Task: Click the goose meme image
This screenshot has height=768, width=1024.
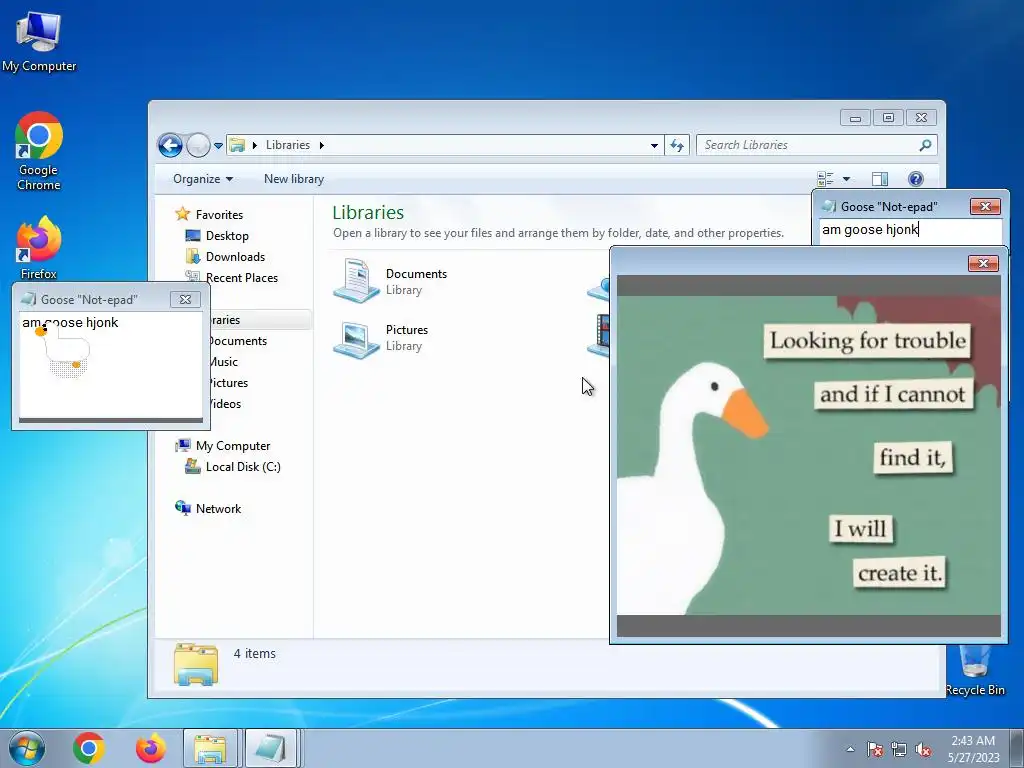Action: click(808, 455)
